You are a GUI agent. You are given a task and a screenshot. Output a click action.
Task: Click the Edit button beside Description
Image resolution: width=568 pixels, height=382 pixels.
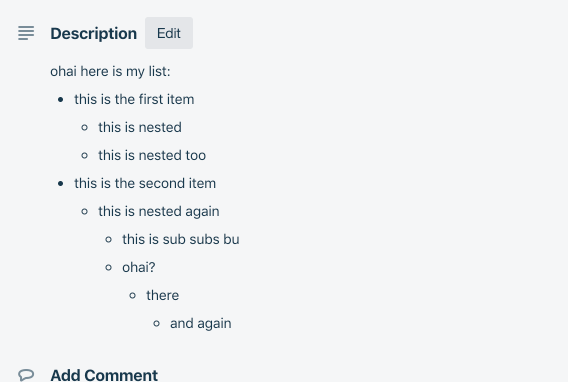(x=169, y=33)
